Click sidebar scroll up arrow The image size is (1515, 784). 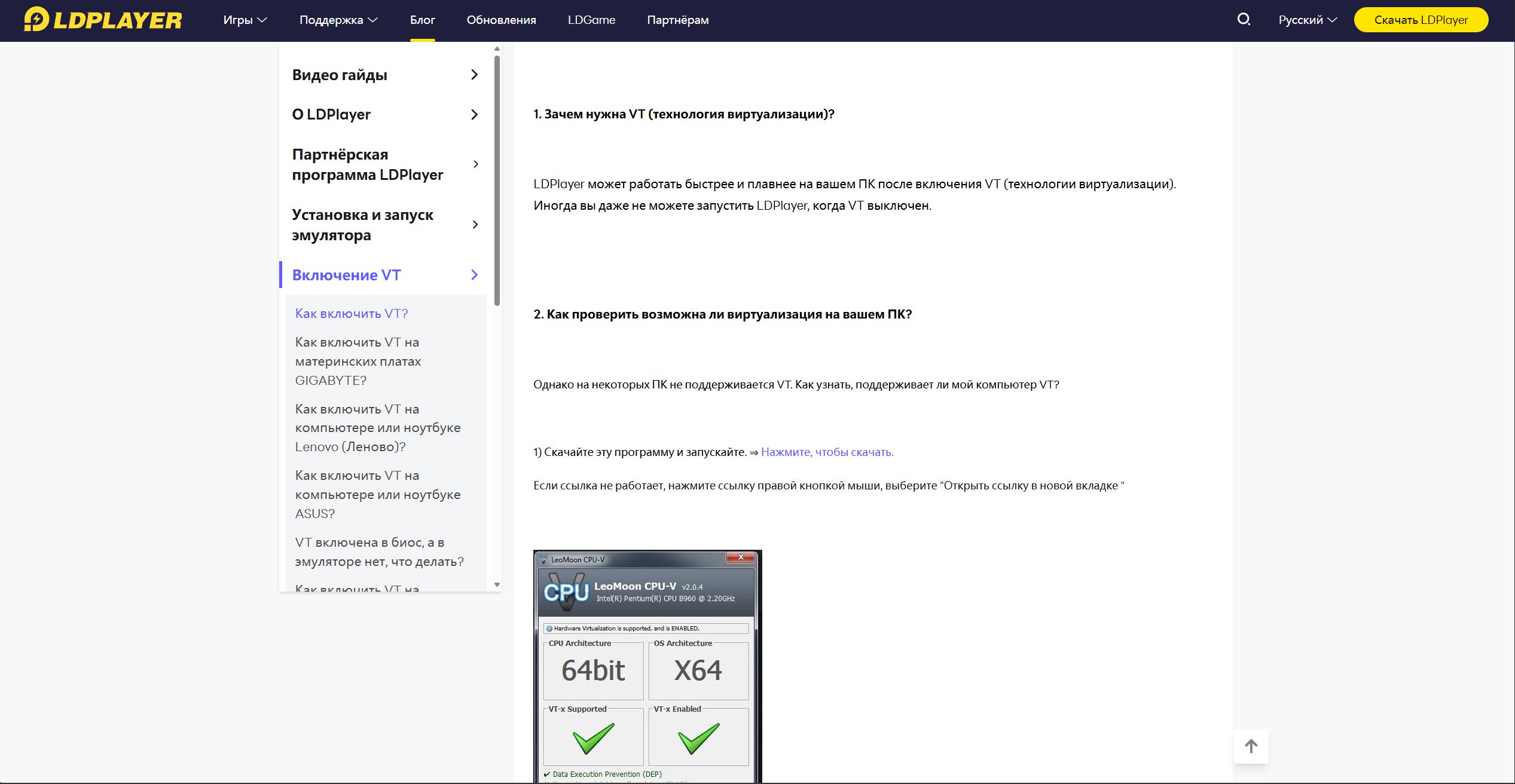(x=497, y=49)
